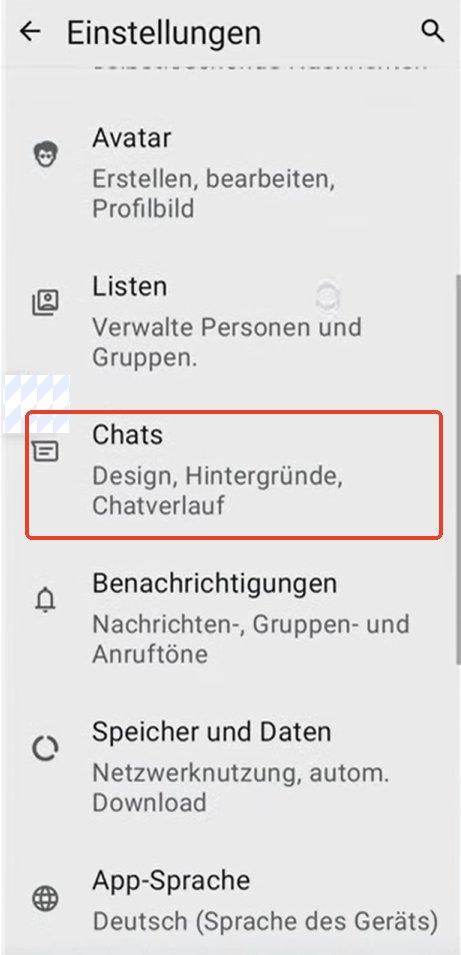Open Speicher und Daten settings
Screen dimensions: 461x955
pos(230,767)
